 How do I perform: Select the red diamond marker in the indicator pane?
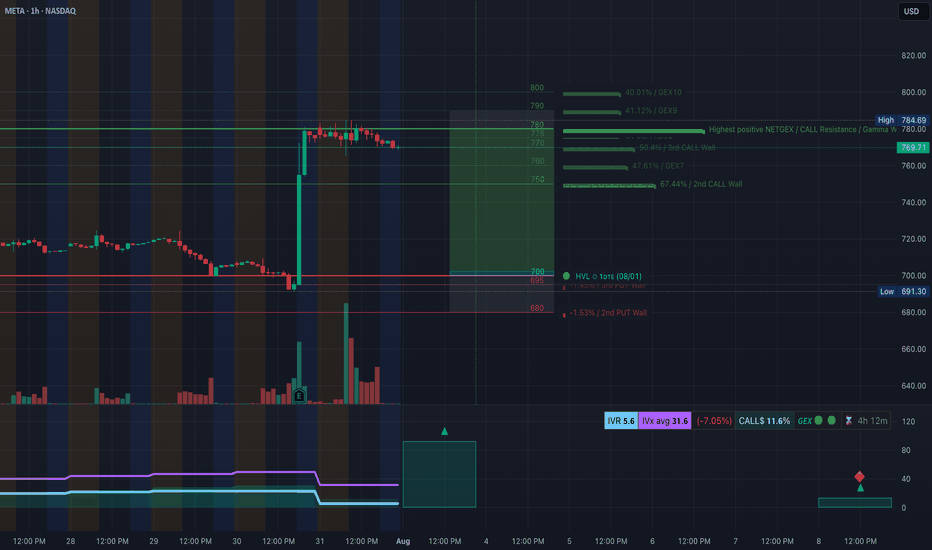(x=859, y=477)
